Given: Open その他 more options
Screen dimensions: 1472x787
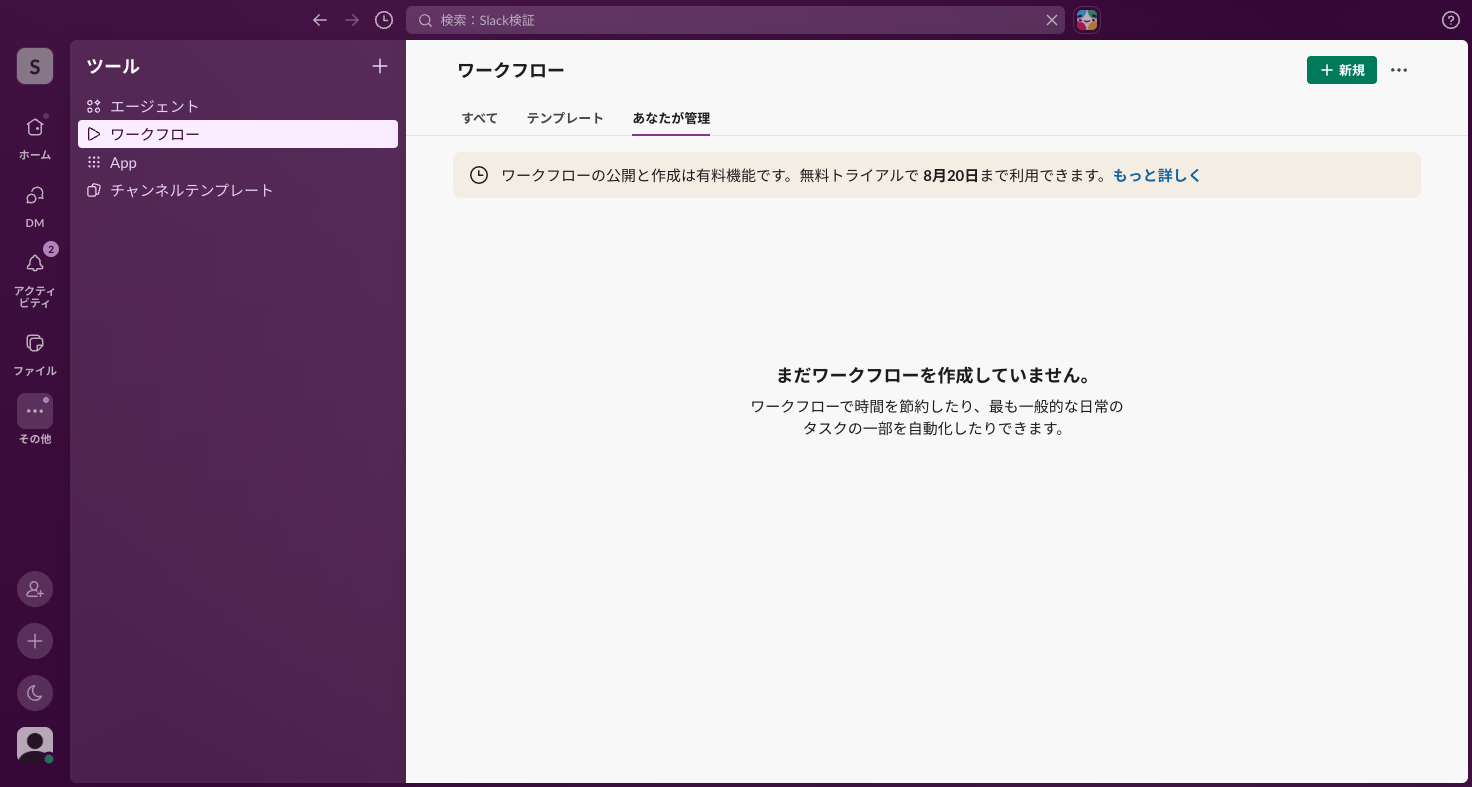Looking at the screenshot, I should [x=35, y=420].
